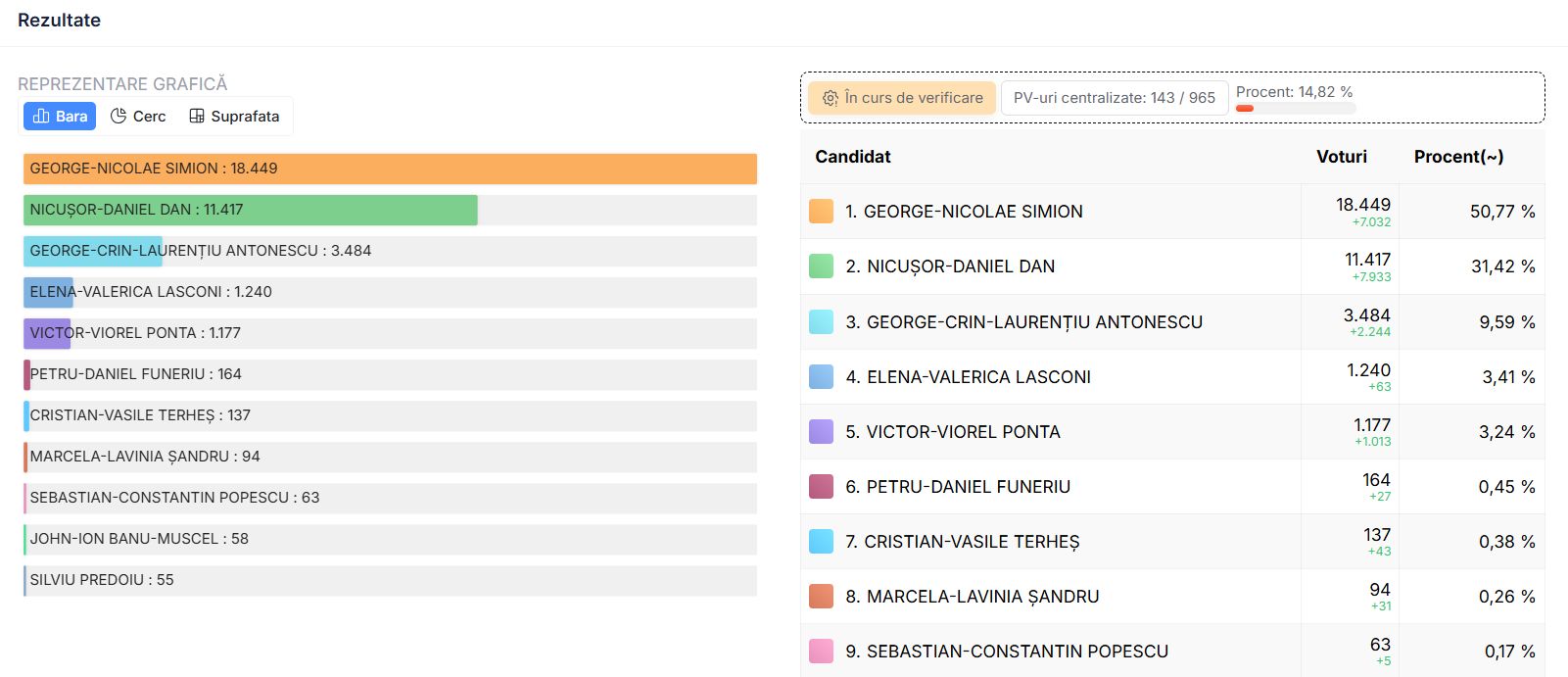The image size is (1568, 677).
Task: Click the bar chart icon in Bara
Action: (41, 116)
